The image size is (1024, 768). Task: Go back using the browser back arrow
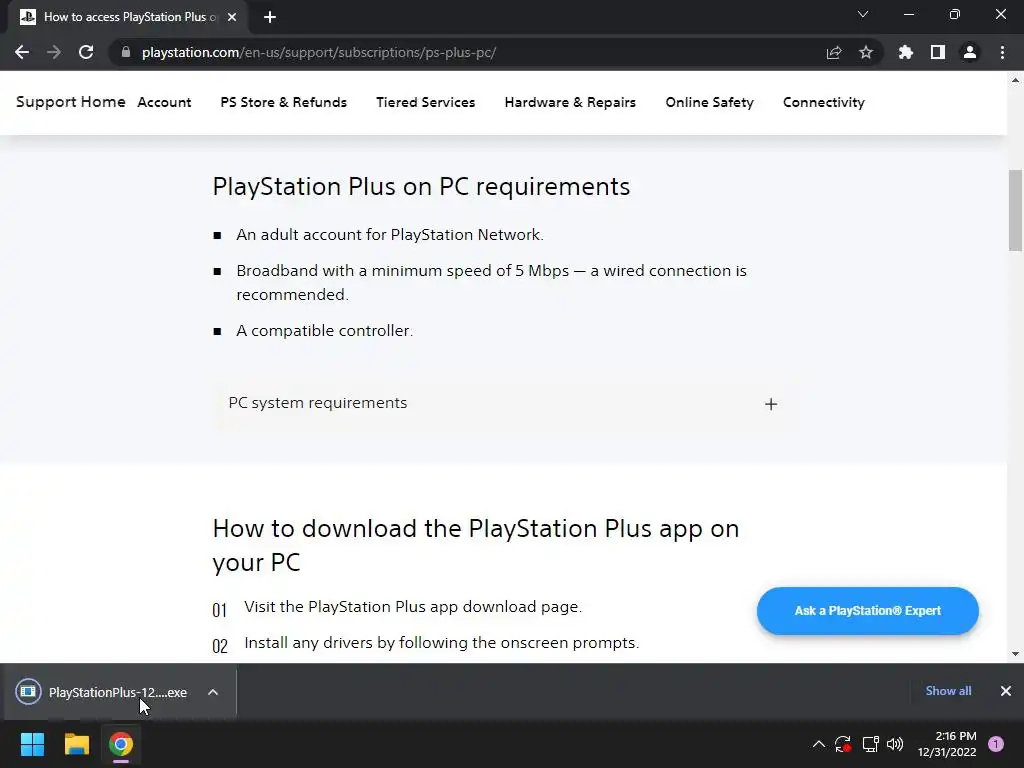[22, 52]
